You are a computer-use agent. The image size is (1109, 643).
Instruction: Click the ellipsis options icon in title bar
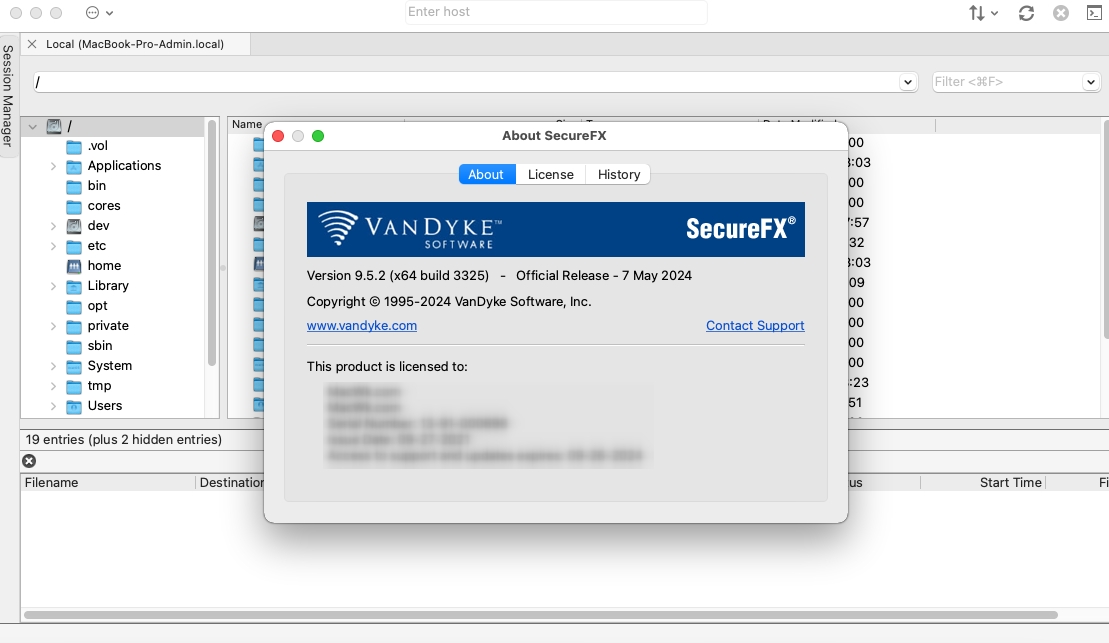93,13
